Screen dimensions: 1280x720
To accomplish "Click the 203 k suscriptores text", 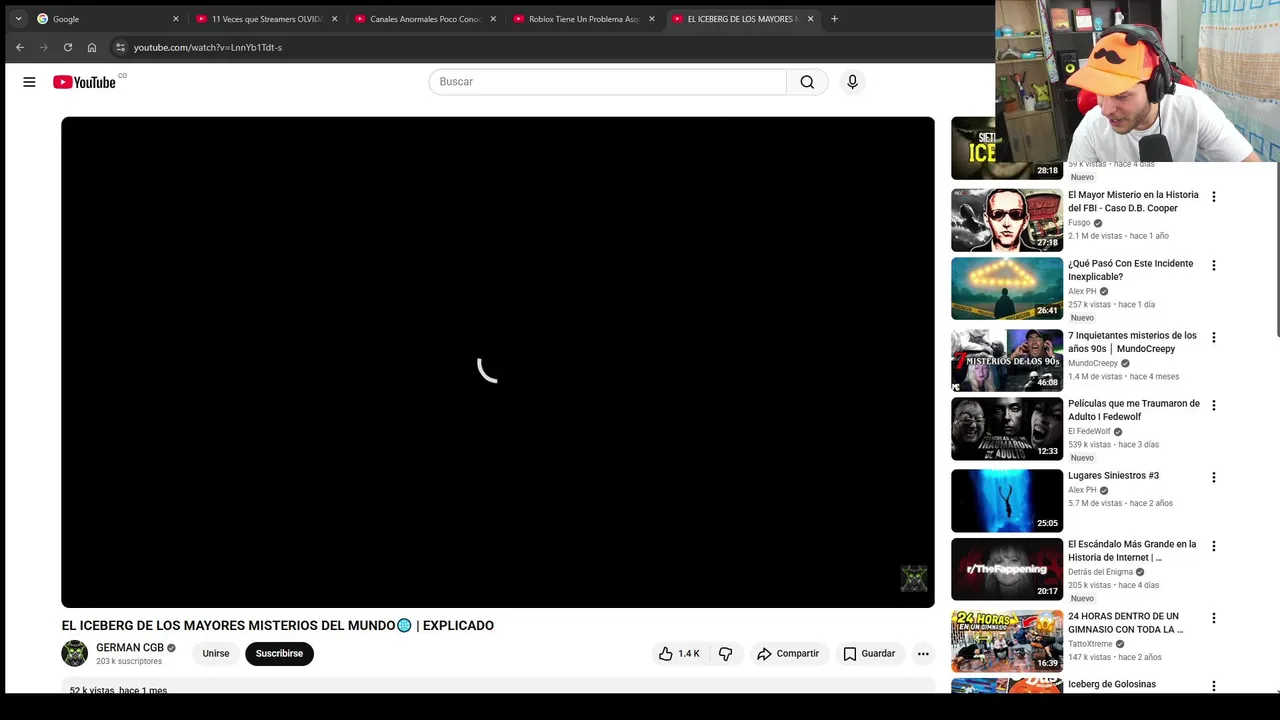I will point(129,662).
